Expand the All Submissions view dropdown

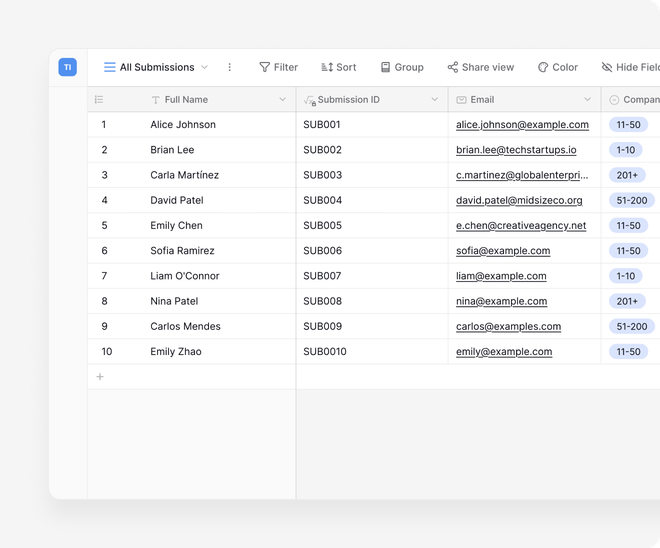tap(205, 67)
